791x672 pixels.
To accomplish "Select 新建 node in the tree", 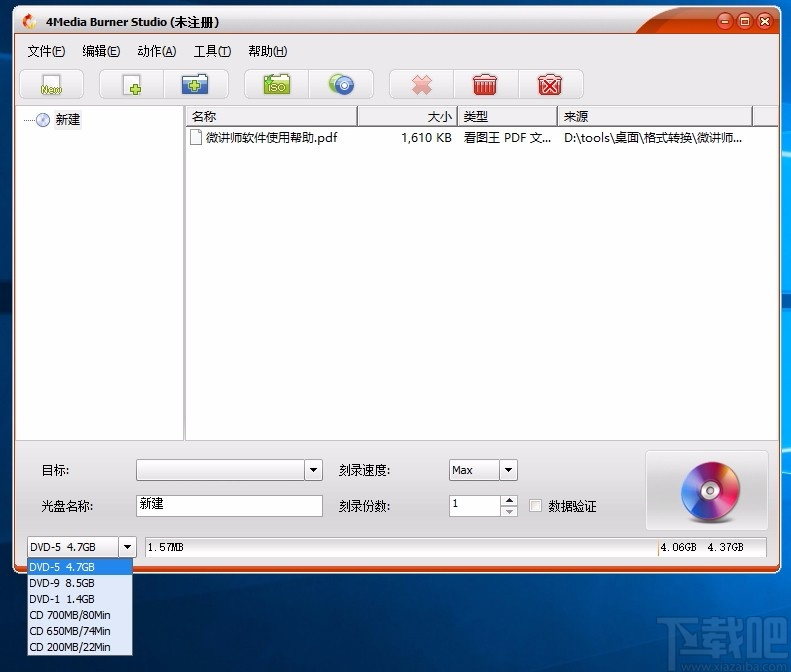I will 68,120.
